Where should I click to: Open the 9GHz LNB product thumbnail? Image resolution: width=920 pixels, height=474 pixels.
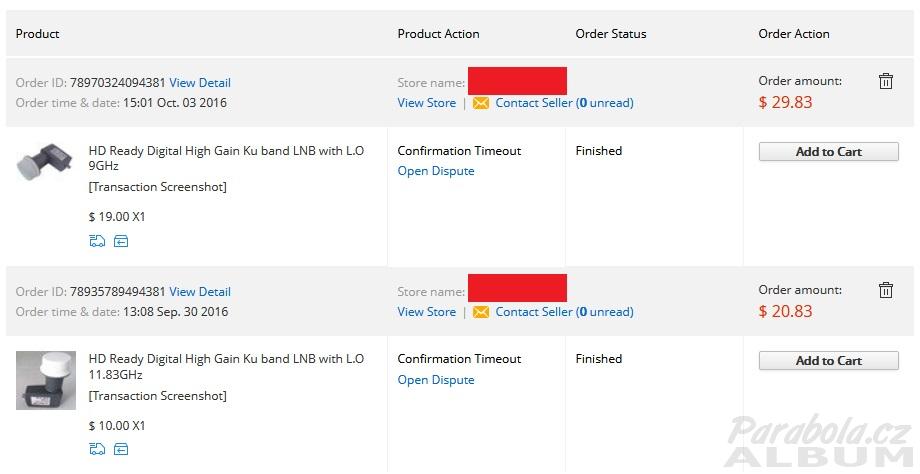[45, 161]
